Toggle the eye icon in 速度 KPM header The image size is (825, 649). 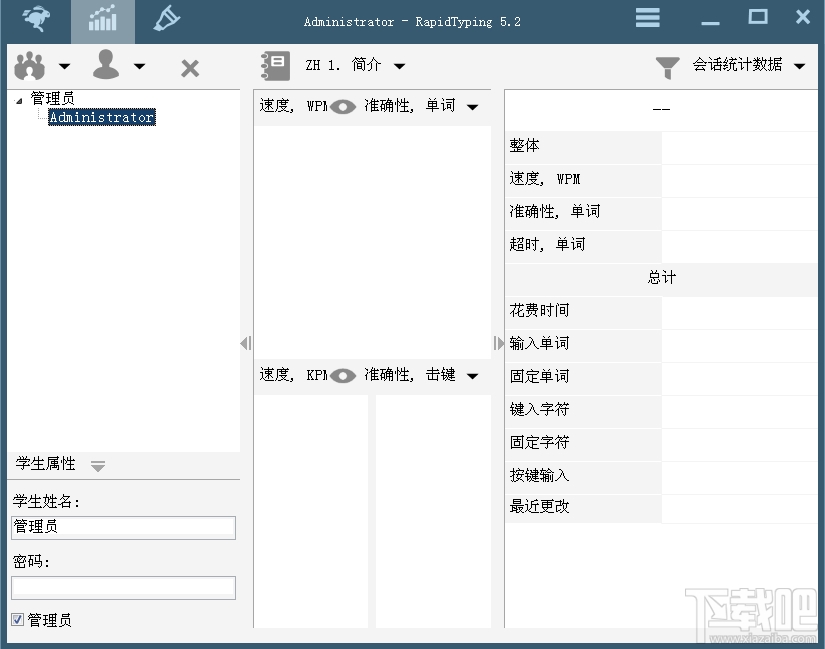(x=341, y=376)
